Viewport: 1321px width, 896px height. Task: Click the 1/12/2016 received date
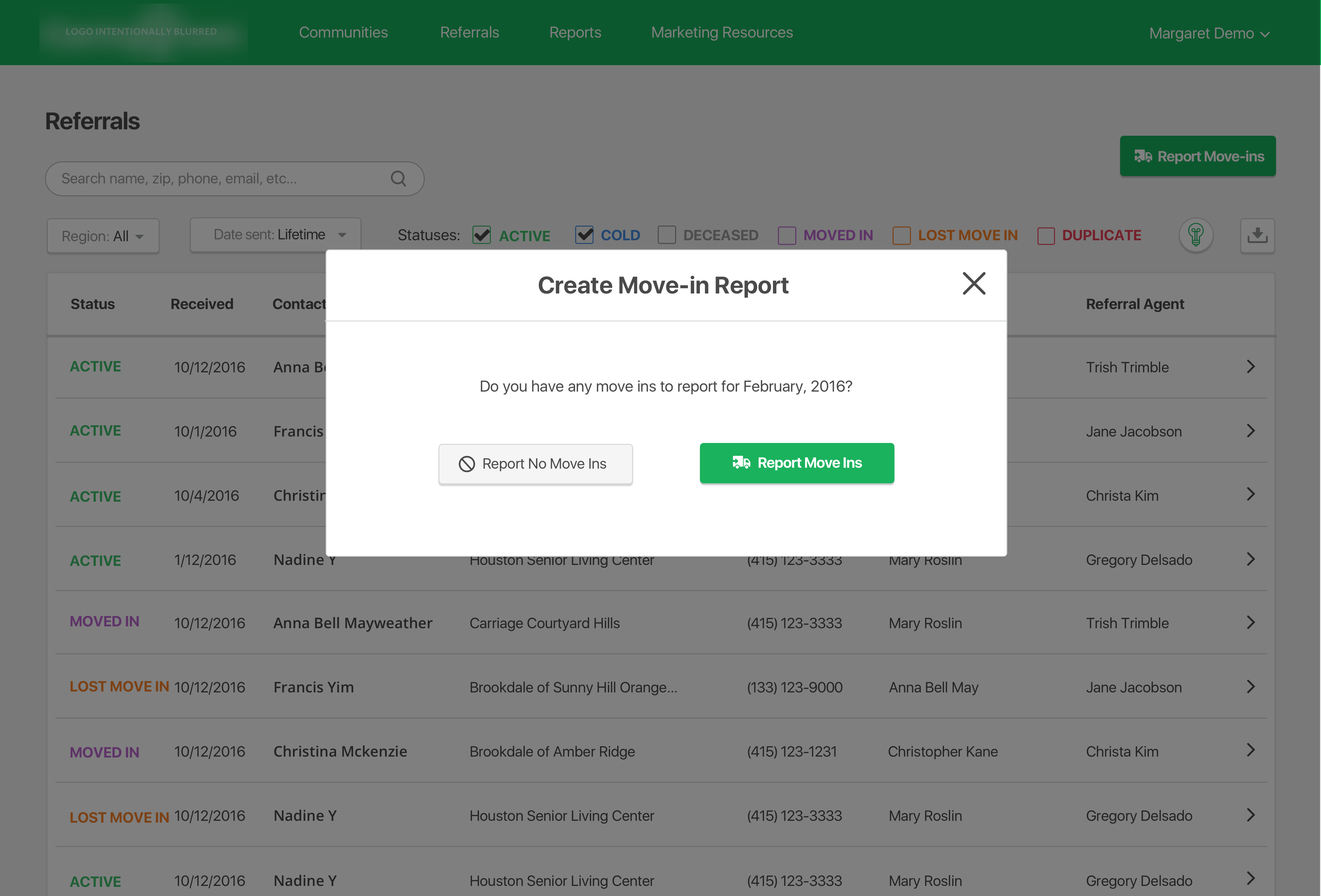tap(205, 560)
